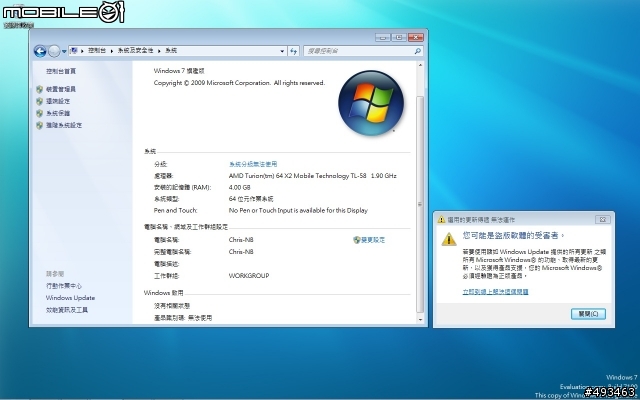This screenshot has height=400, width=640.
Task: Open Windows Update link in left pane
Action: (70, 298)
